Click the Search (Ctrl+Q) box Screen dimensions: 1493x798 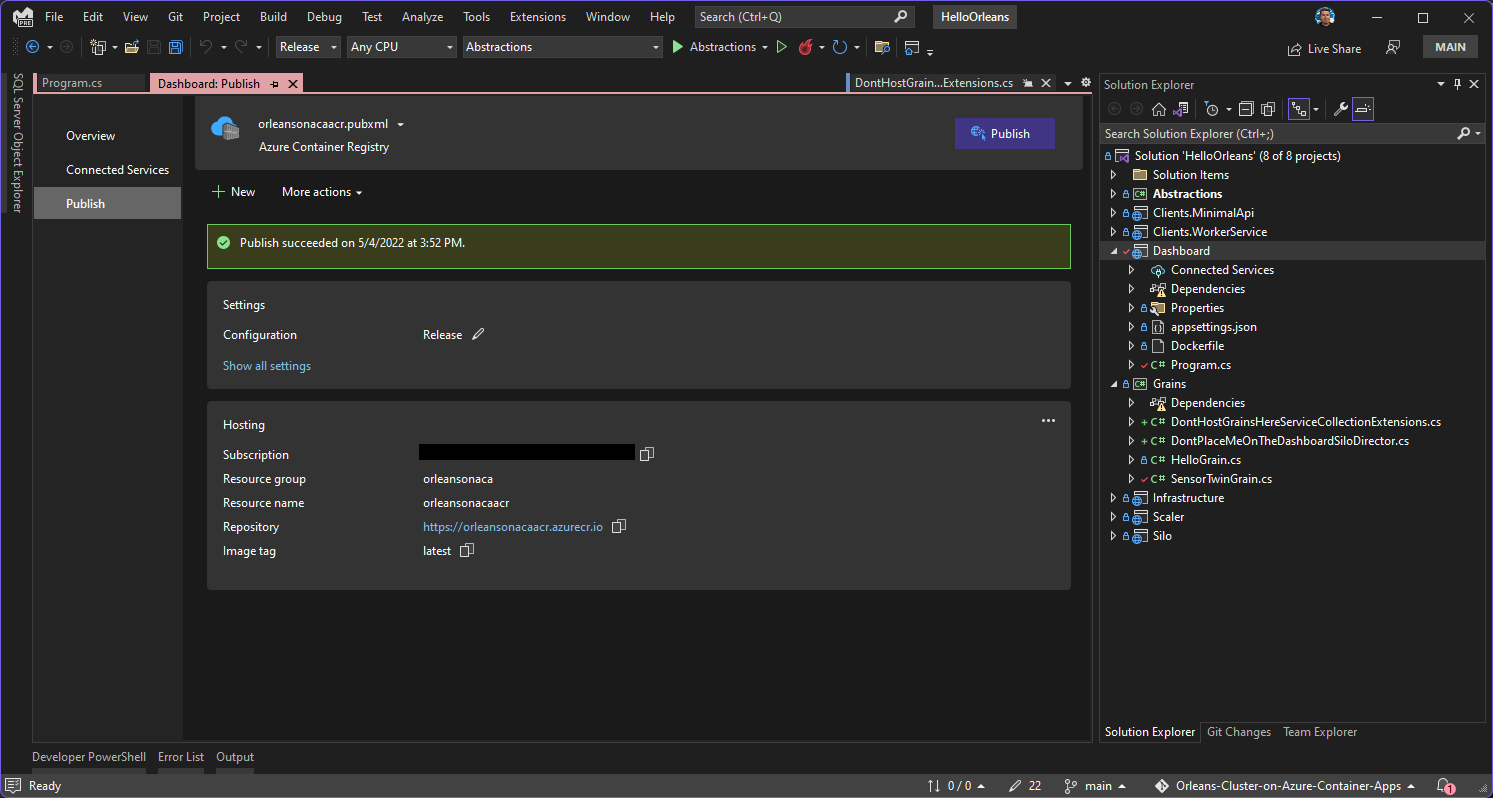point(804,17)
